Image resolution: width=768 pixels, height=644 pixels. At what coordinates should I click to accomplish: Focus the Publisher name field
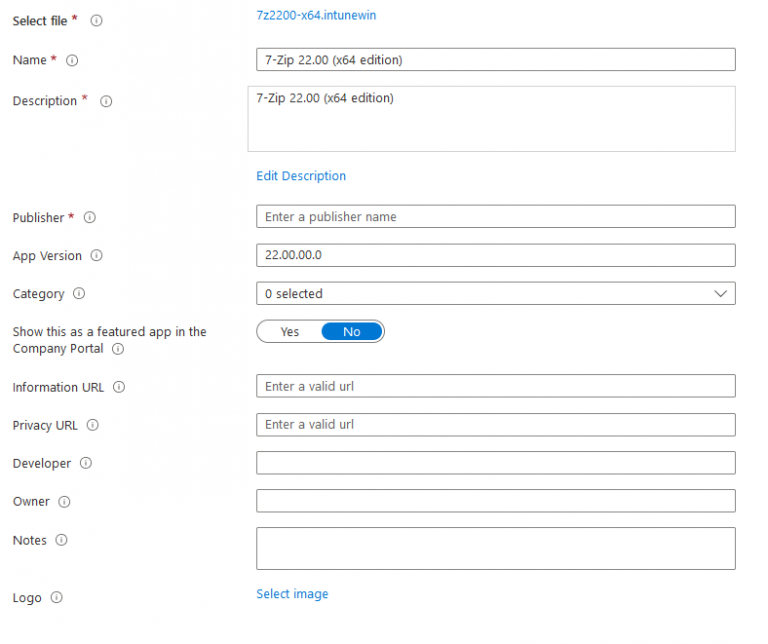[496, 216]
